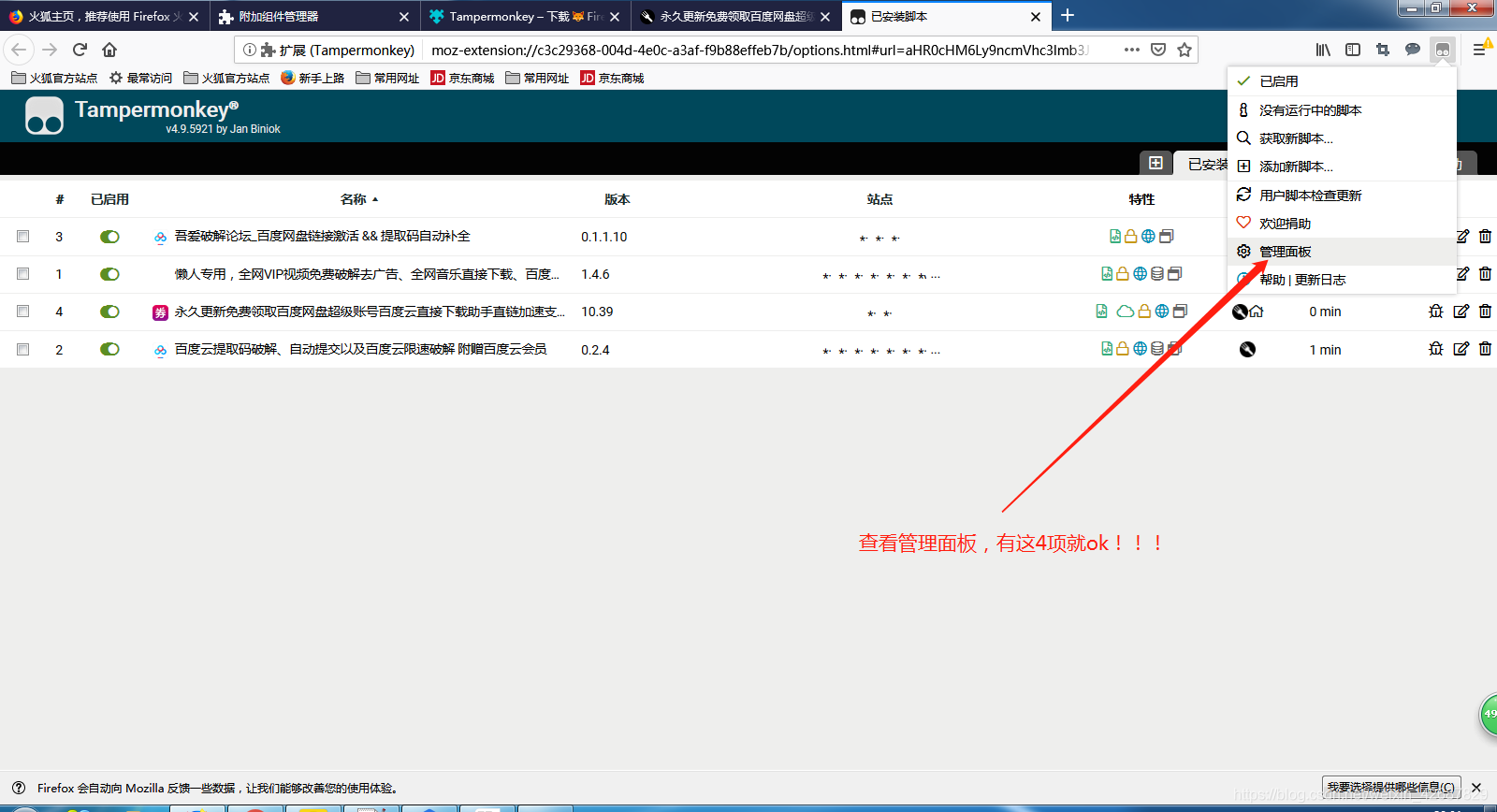
Task: Click the Greasy Fork icon in script 2 row
Action: click(1247, 349)
